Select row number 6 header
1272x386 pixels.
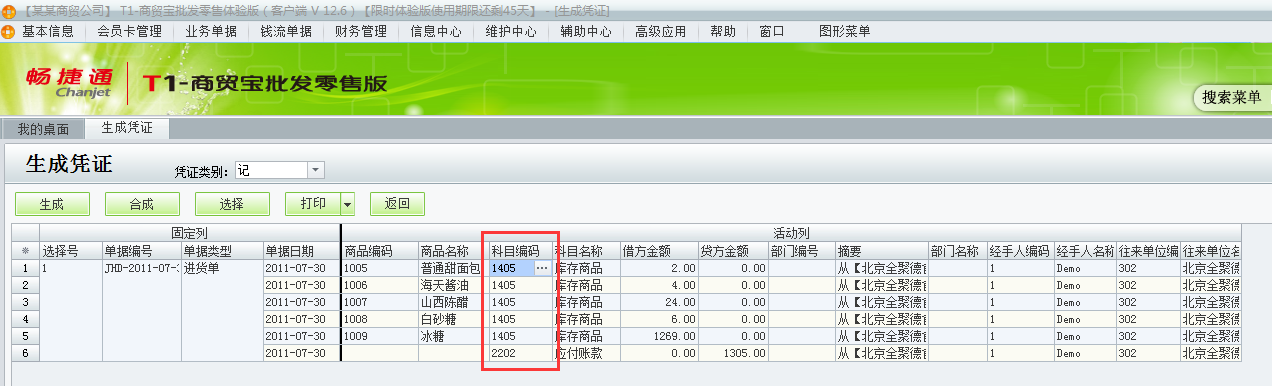[x=25, y=353]
